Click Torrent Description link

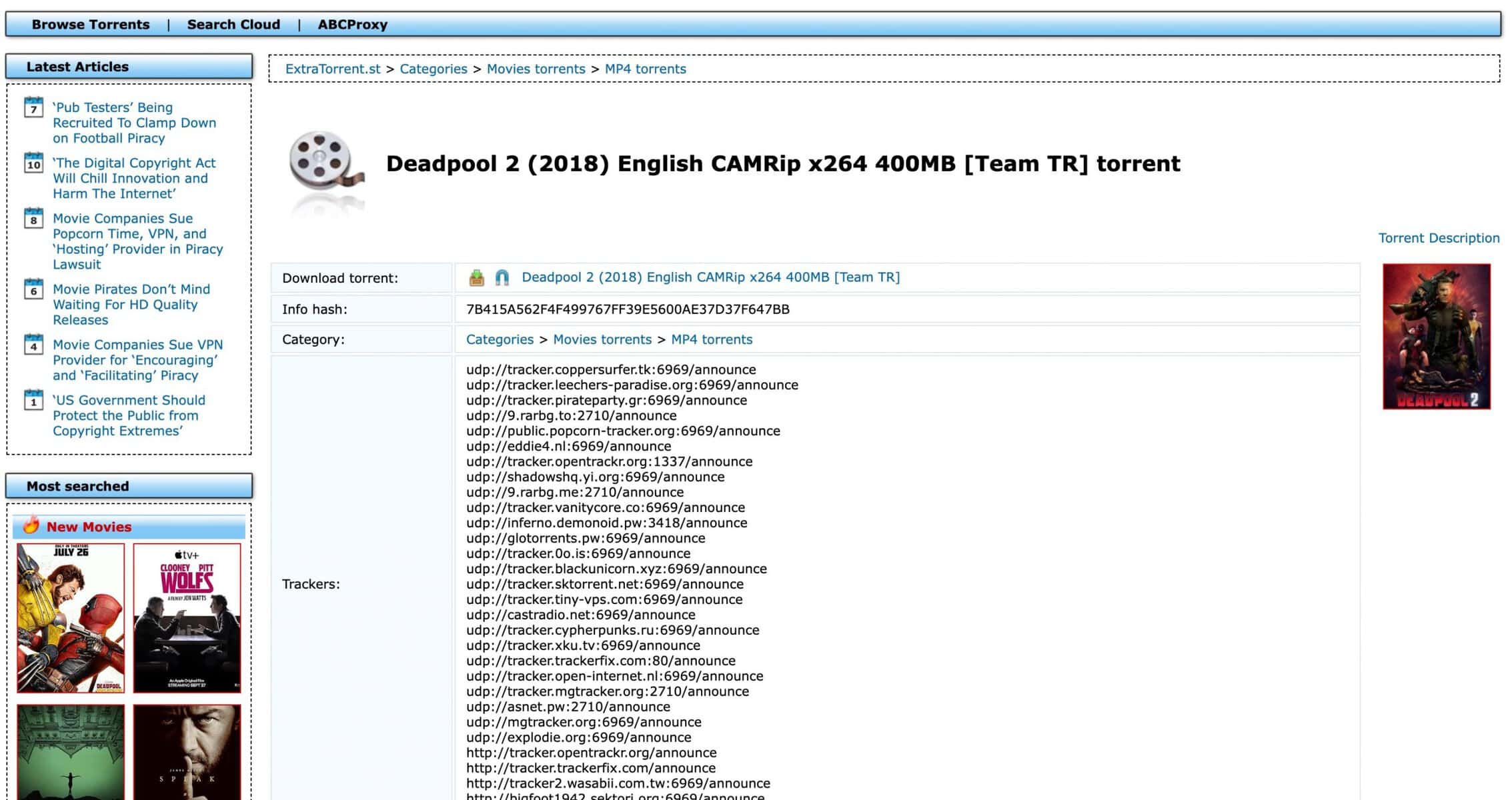pos(1439,238)
